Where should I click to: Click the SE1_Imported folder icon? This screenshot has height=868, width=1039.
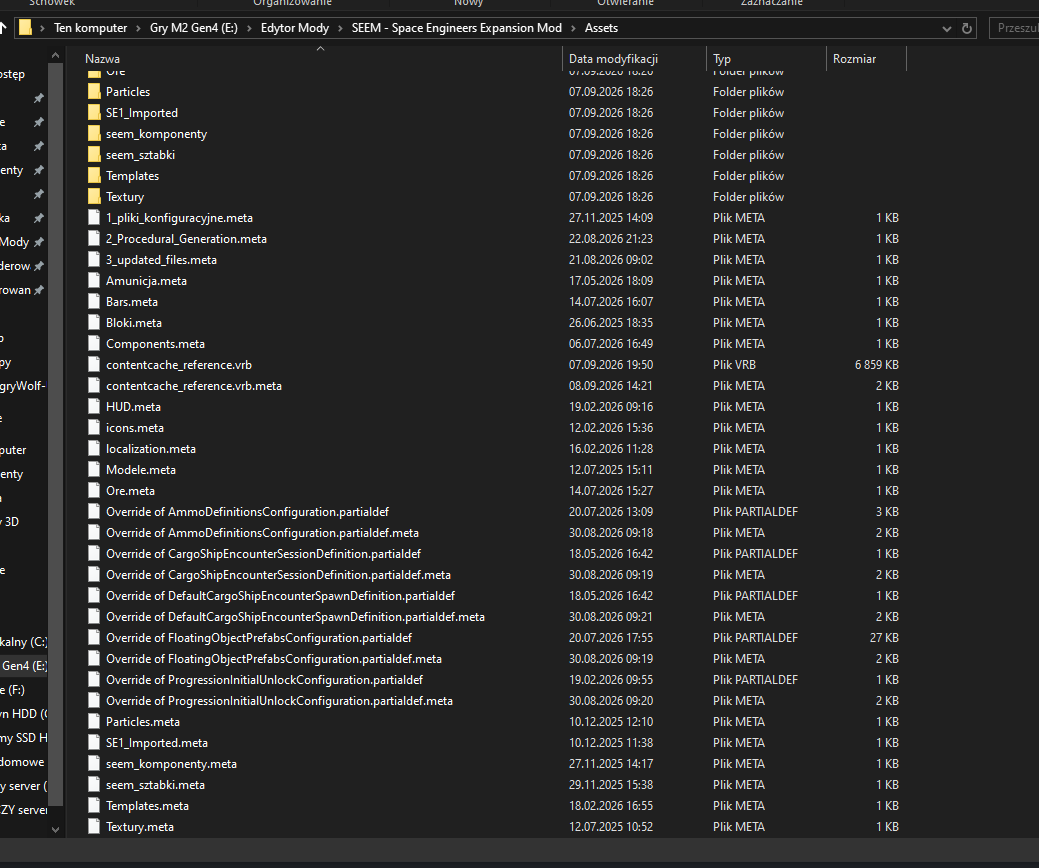pos(94,113)
